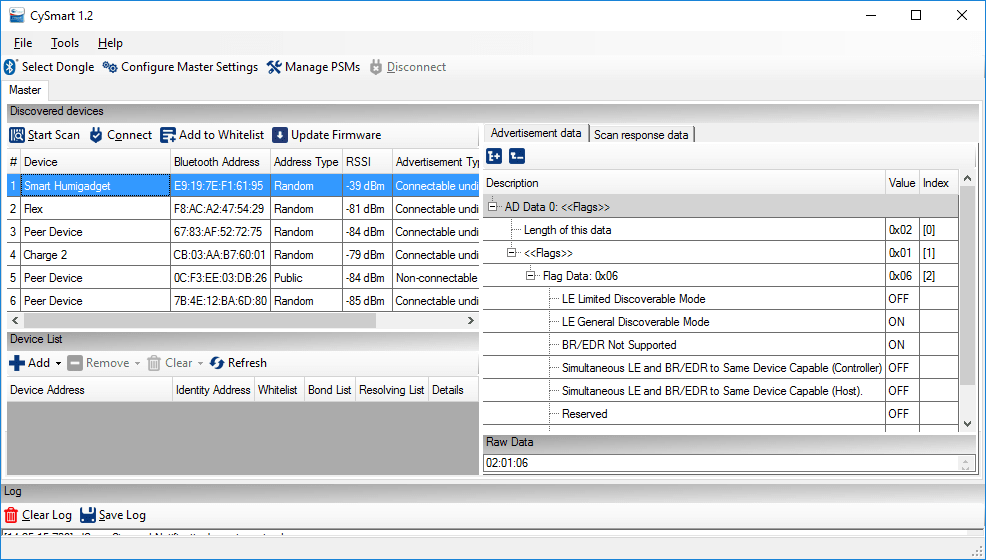Screen dimensions: 986x560
Task: Click the CySmart app icon in title bar
Action: pos(17,16)
